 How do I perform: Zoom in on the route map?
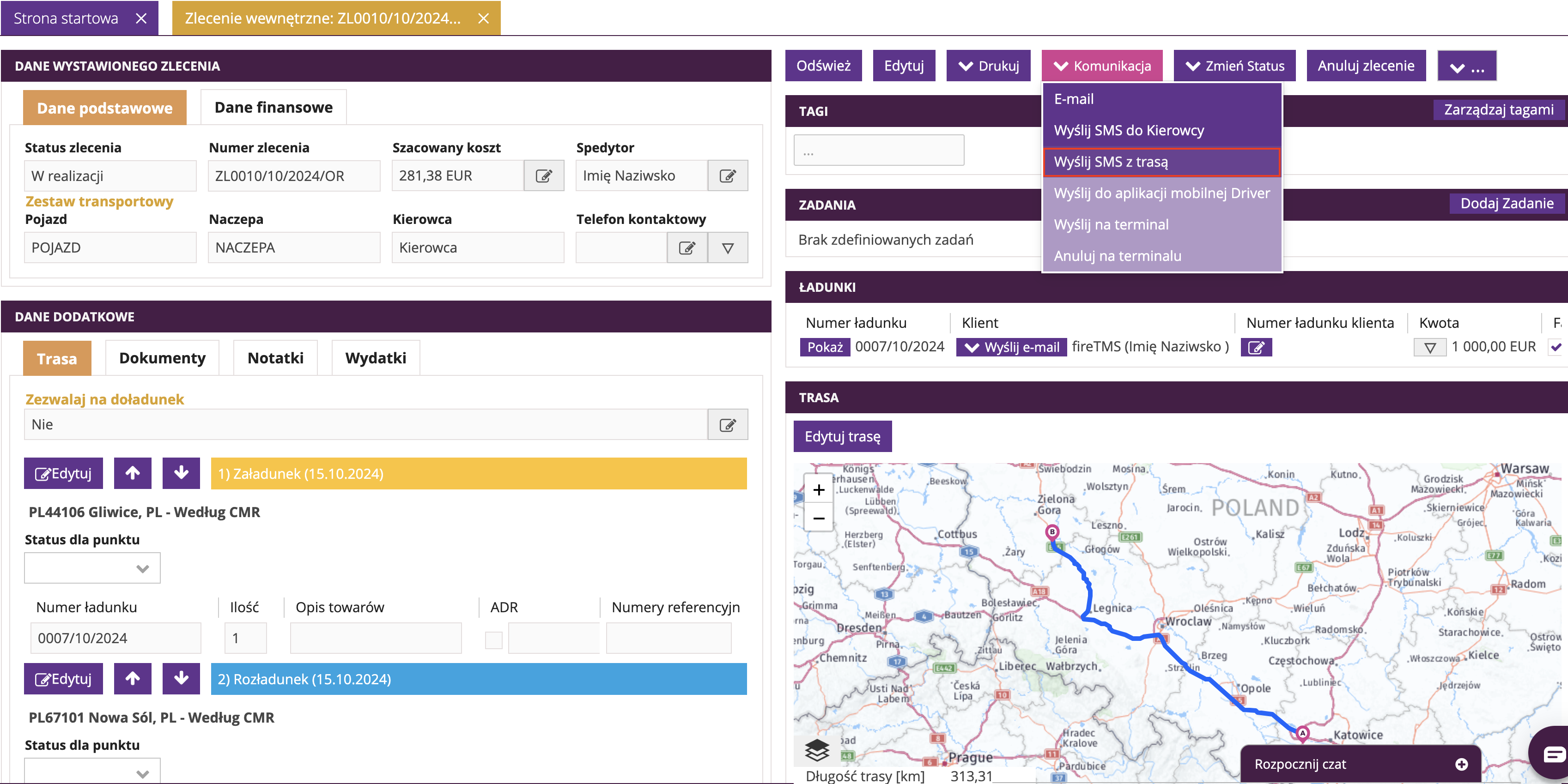tap(819, 490)
